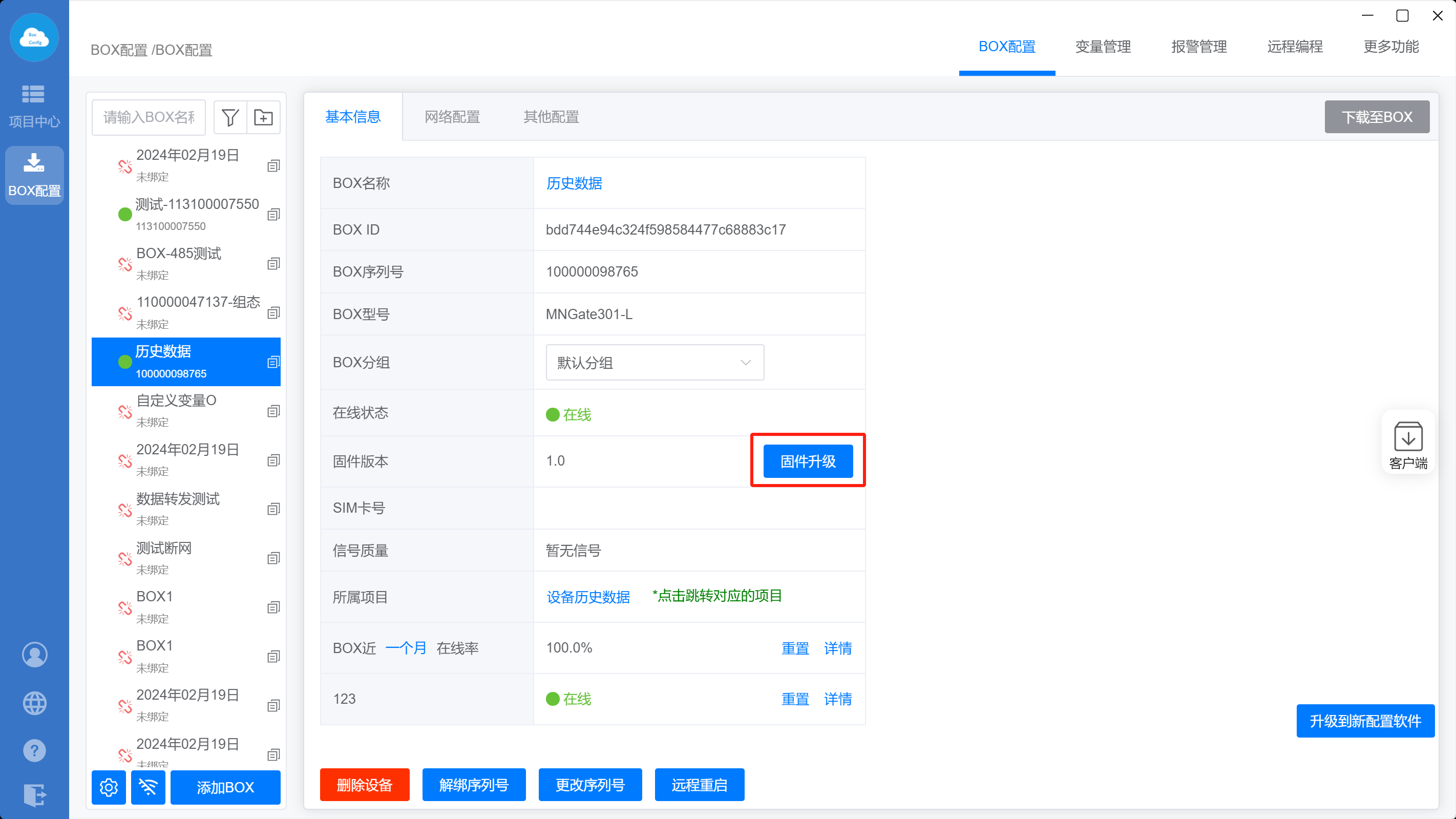The image size is (1456, 819).
Task: Click the globe language icon
Action: [x=34, y=703]
